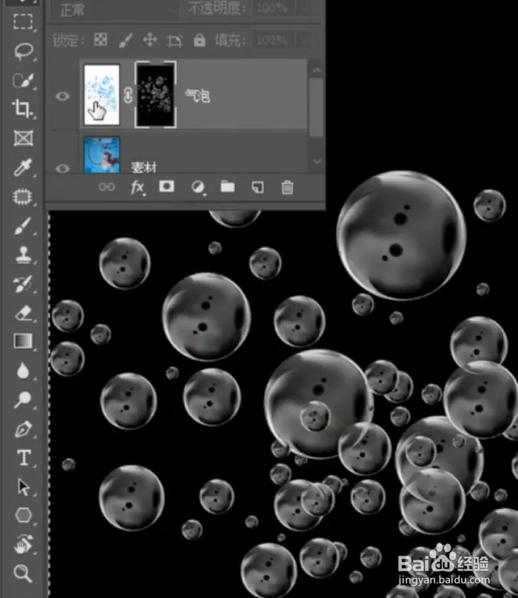The image size is (518, 598).
Task: Select the Blur tool
Action: [x=23, y=370]
